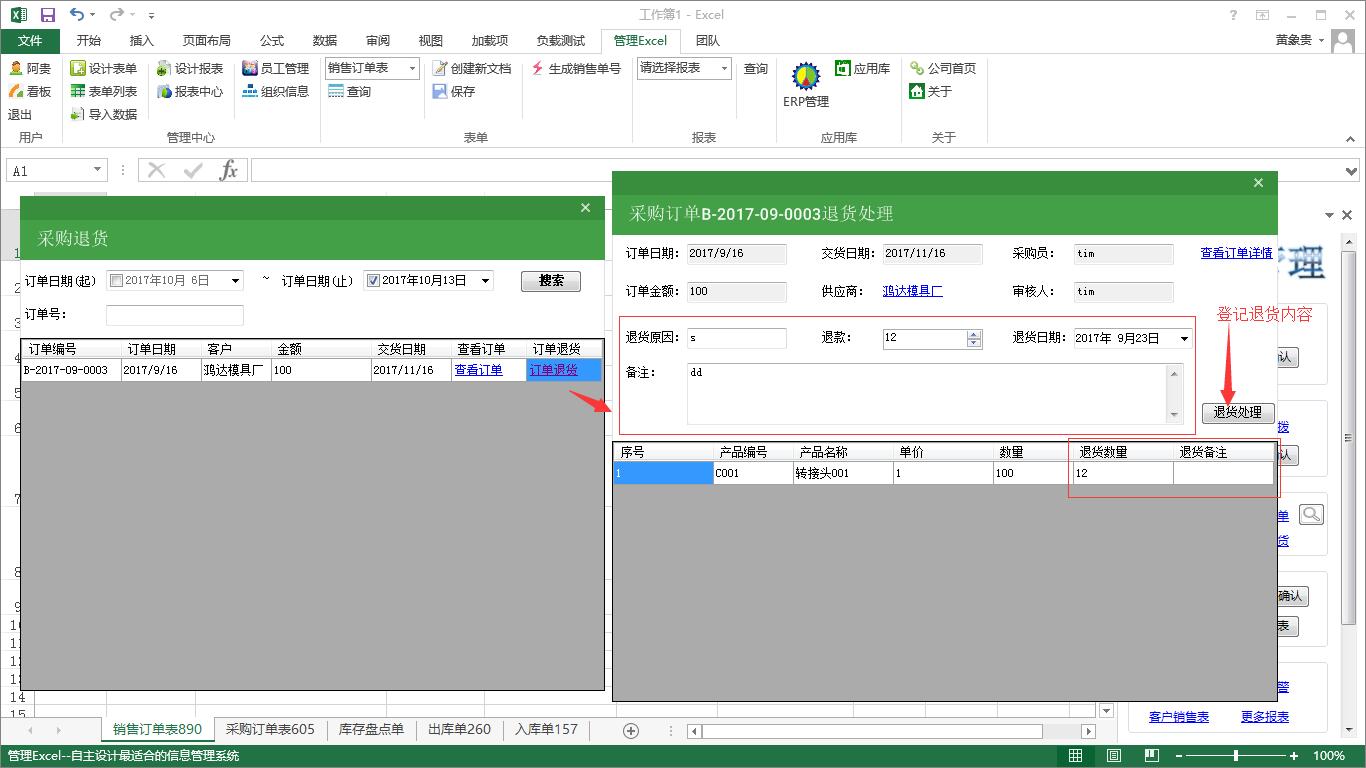
Task: Click 创建新文档 create new document
Action: [x=471, y=68]
